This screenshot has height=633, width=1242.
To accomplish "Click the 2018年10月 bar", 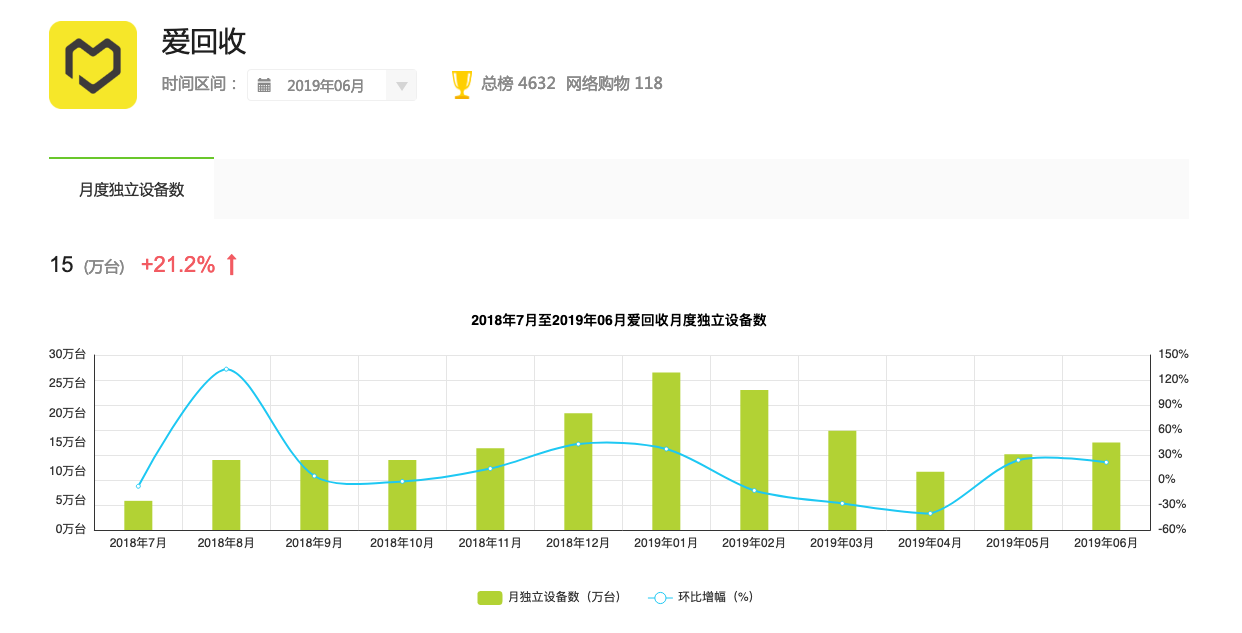I will tap(402, 495).
